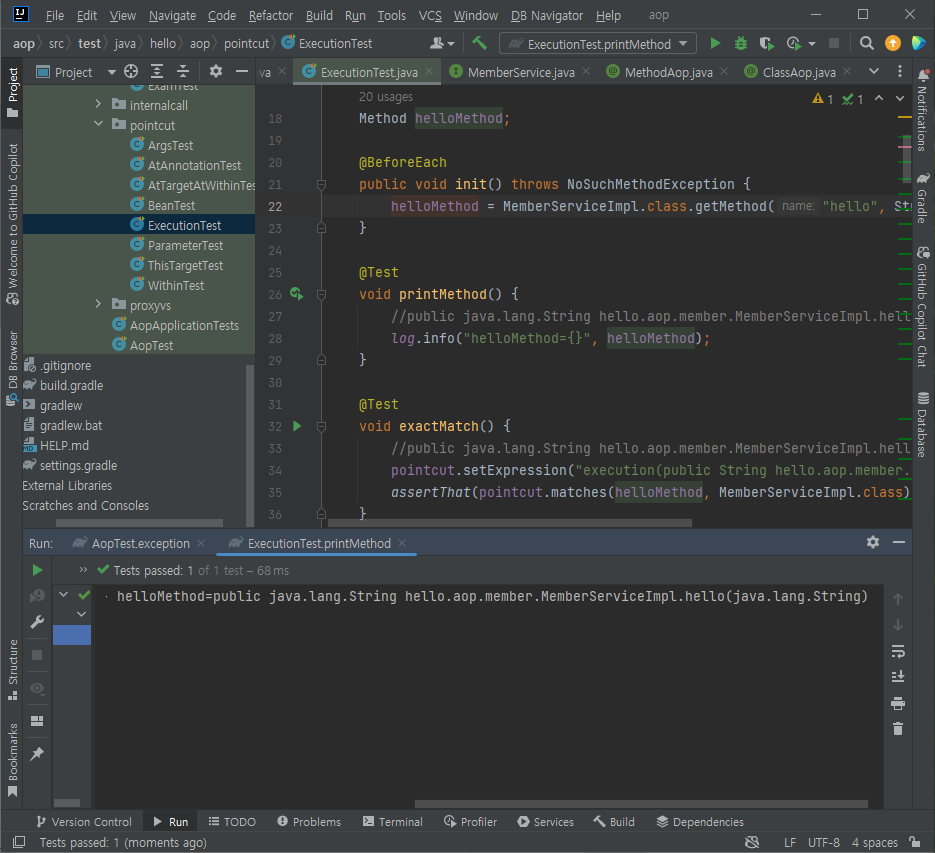Viewport: 935px width, 853px height.
Task: Open the Version Control tool window
Action: point(83,822)
